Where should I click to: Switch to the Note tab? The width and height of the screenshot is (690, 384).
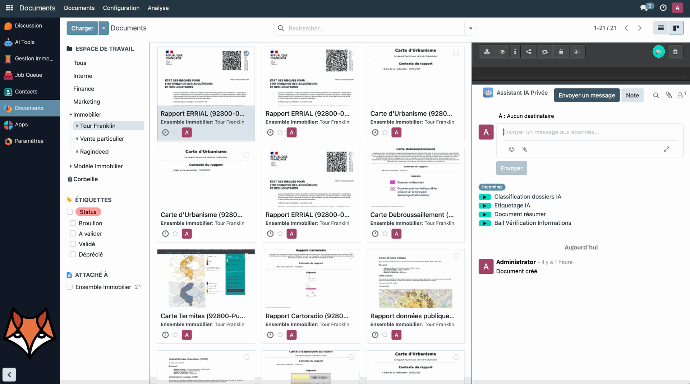coord(632,95)
